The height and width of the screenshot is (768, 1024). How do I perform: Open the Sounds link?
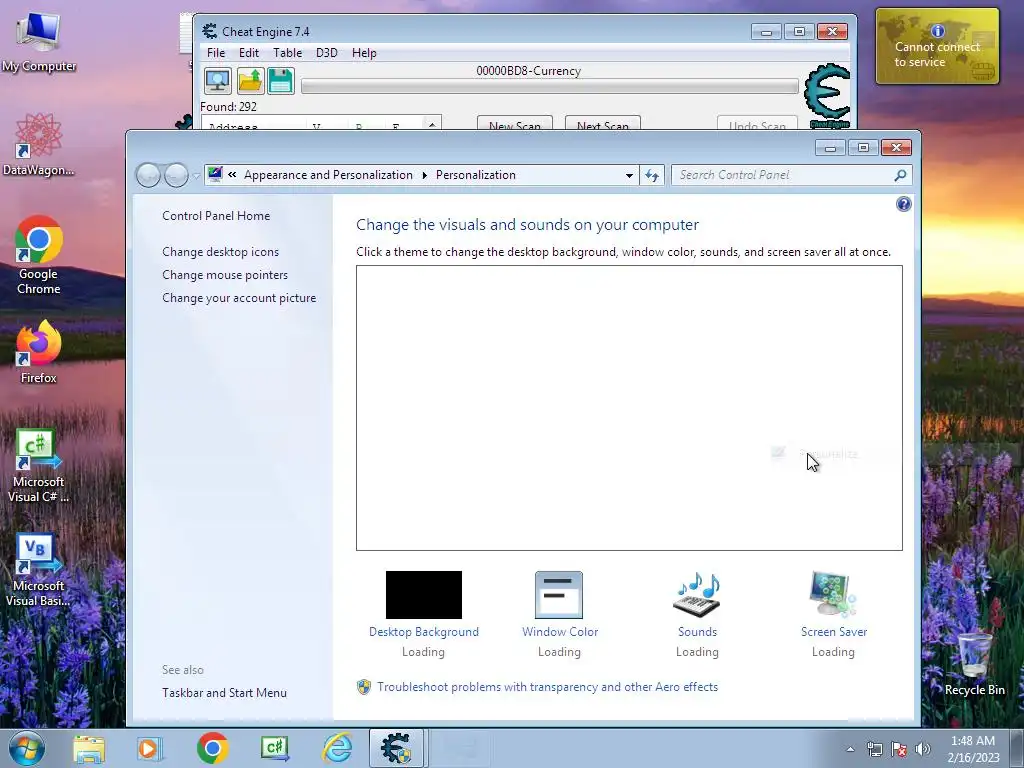697,632
